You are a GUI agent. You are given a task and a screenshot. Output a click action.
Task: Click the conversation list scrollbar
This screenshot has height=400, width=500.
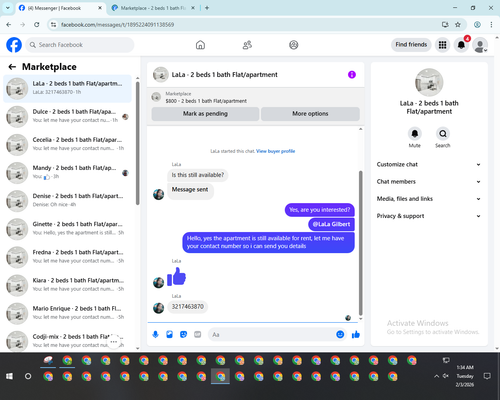138,143
